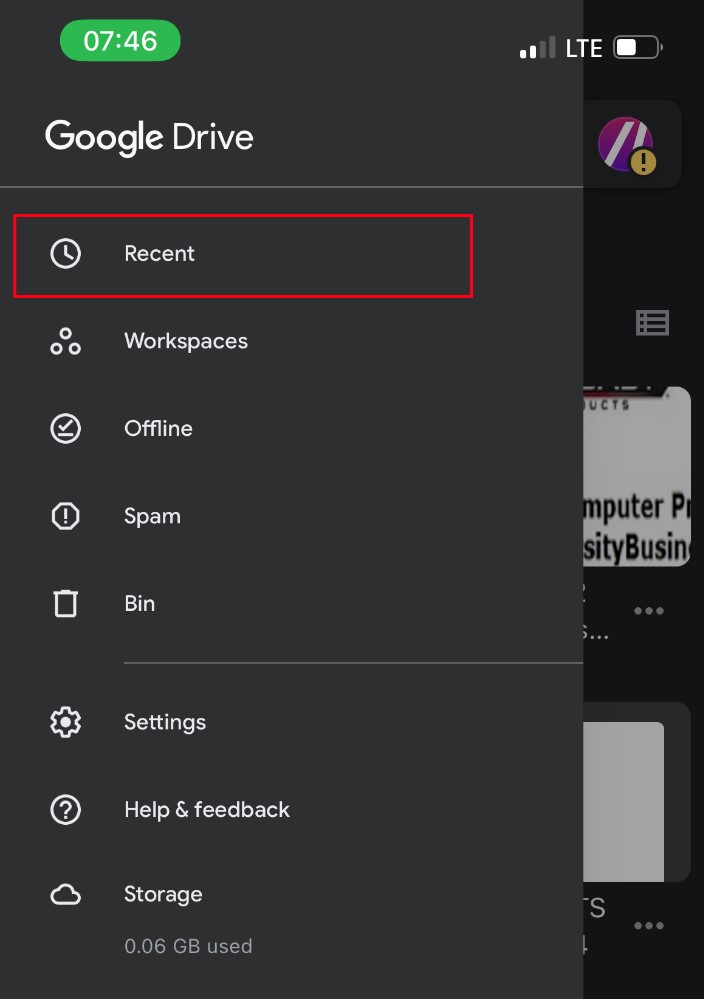Tap the account profile avatar

tap(626, 145)
